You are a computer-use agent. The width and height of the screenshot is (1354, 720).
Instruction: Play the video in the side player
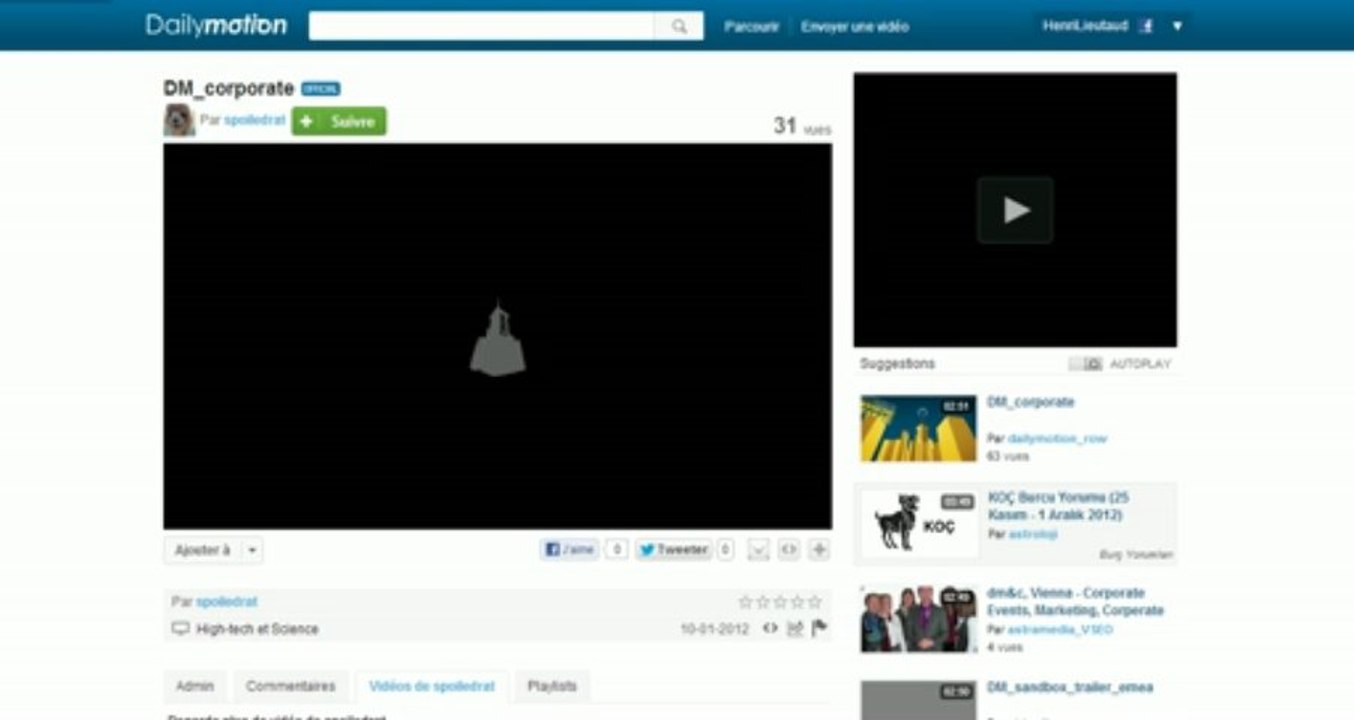coord(1015,210)
